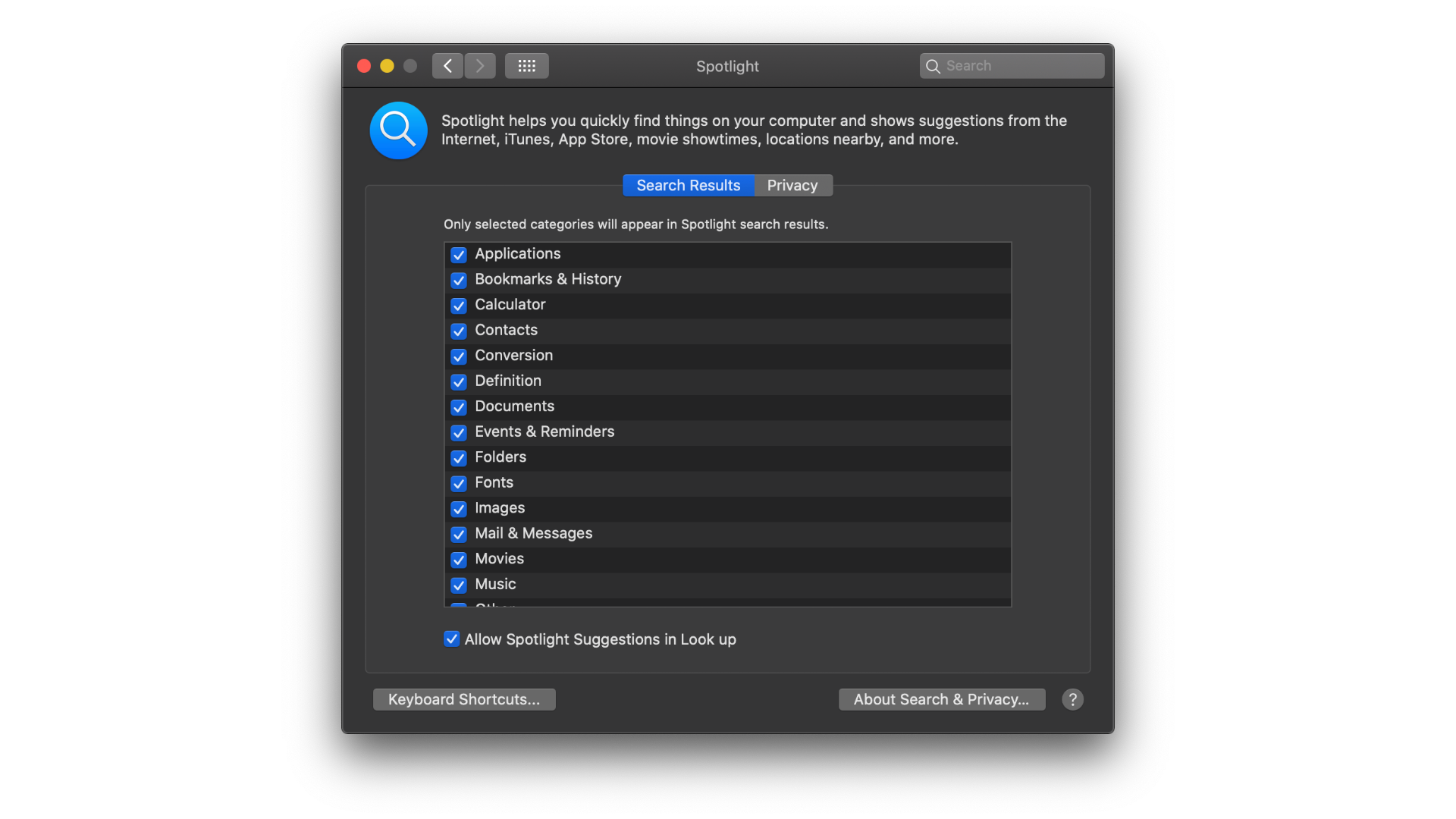1456x819 pixels.
Task: Disable the Definition category
Action: [458, 381]
